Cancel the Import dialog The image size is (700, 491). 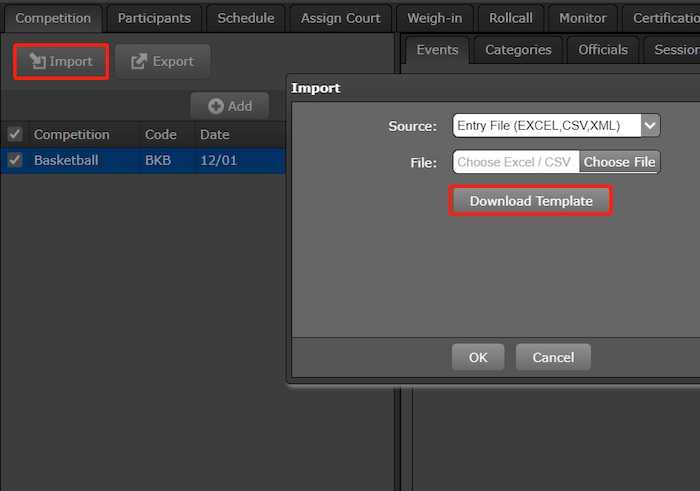coord(553,357)
